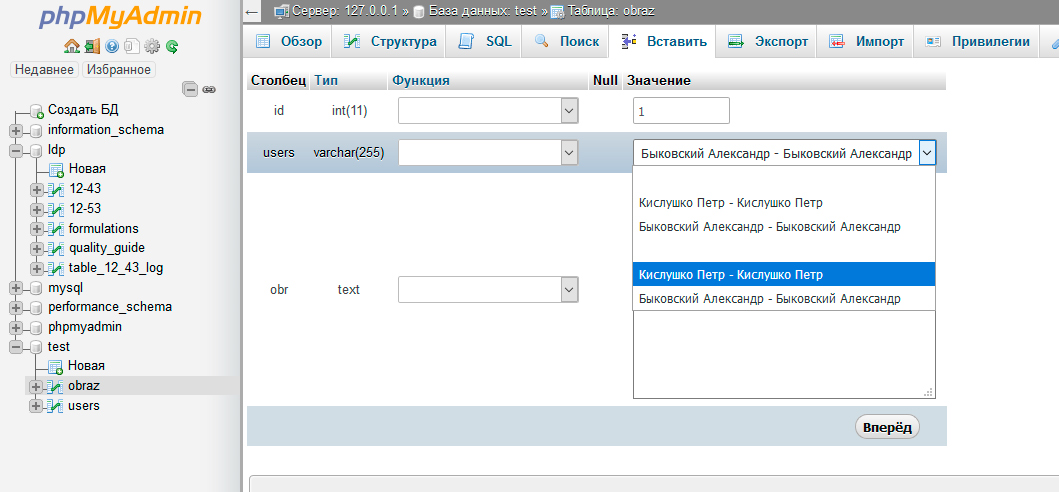Click database icon beside performance_schema
The height and width of the screenshot is (492, 1059).
point(36,308)
